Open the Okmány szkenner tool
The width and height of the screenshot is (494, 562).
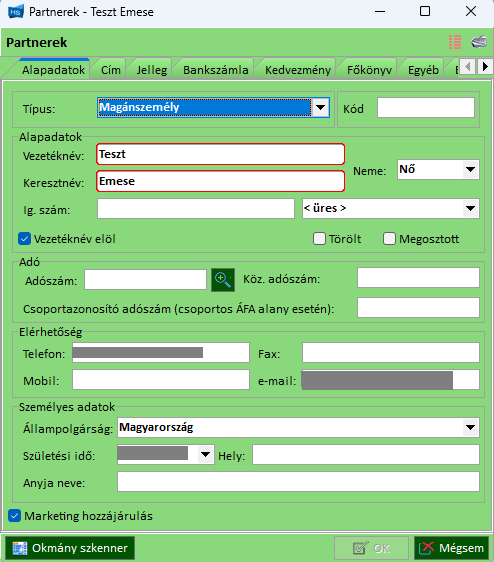point(70,548)
